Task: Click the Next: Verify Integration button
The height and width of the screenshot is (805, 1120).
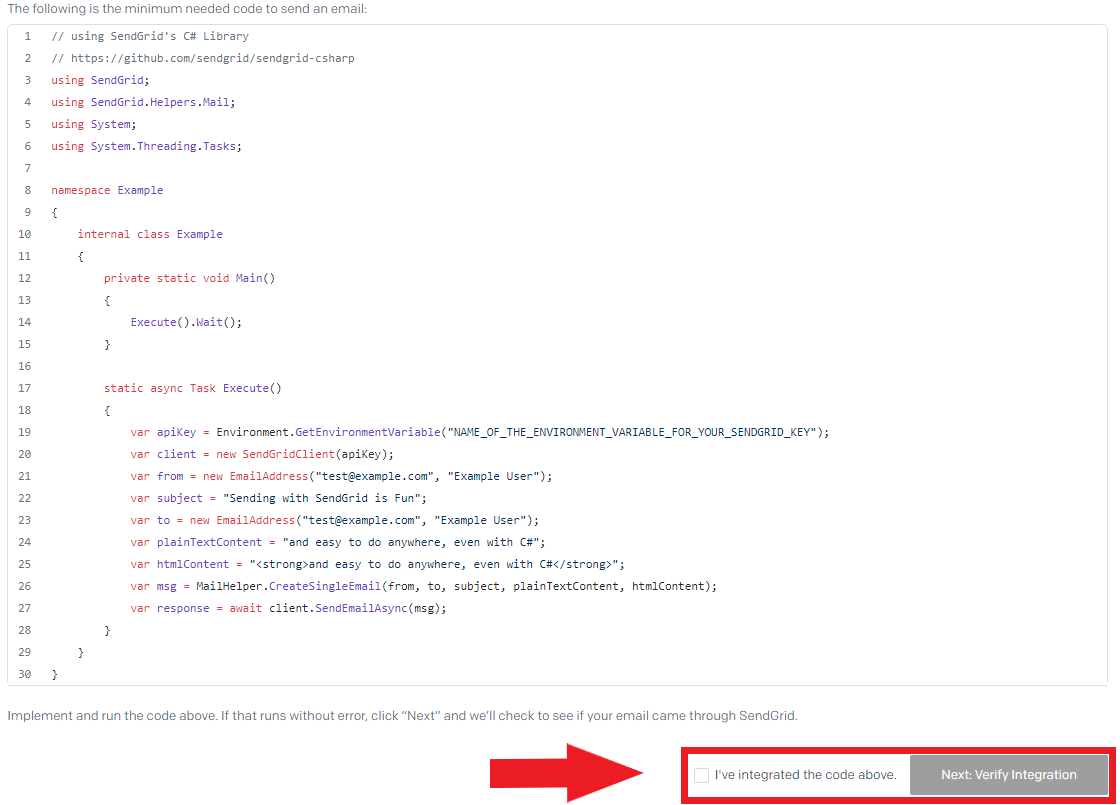Action: pos(1008,775)
